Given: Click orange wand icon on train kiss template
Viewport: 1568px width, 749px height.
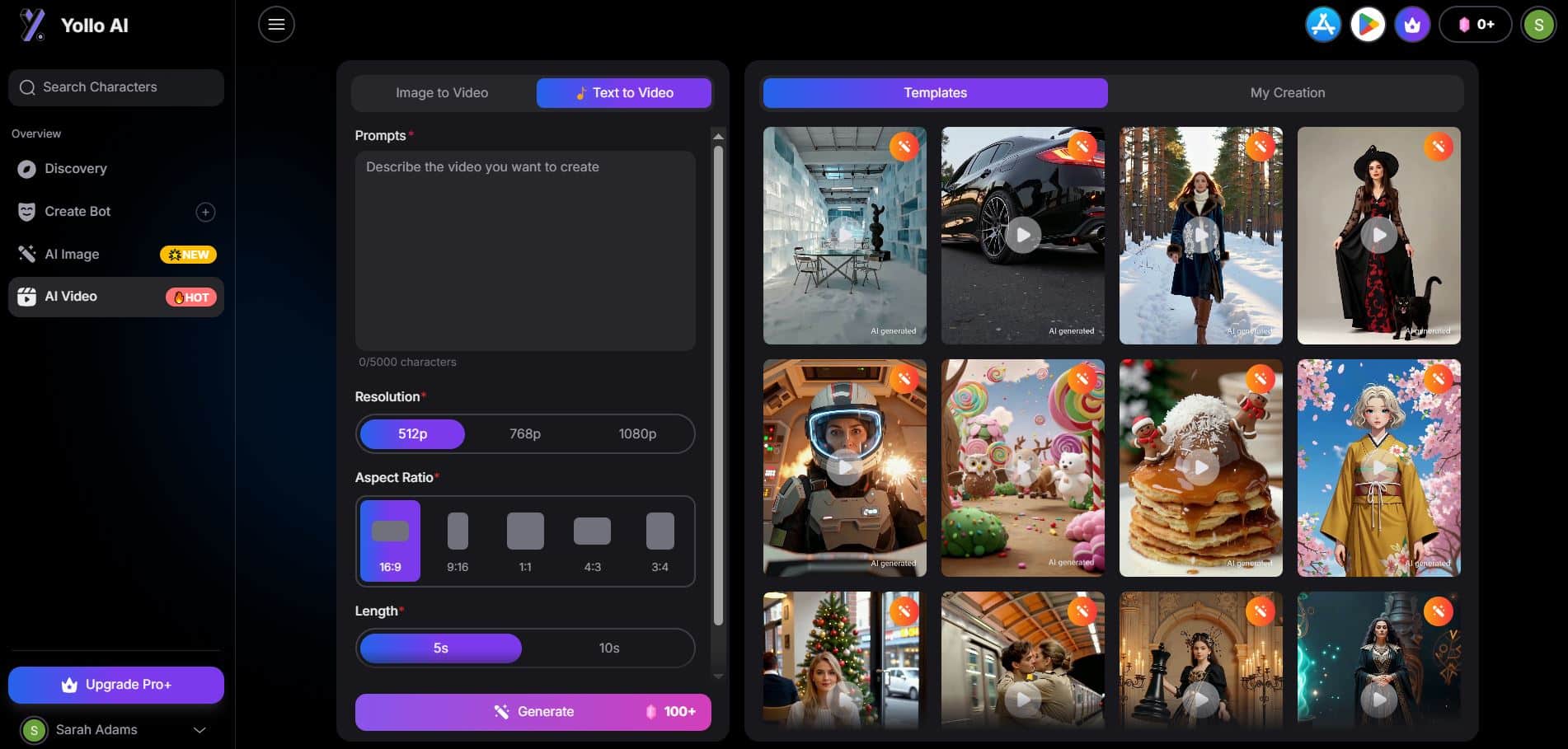Looking at the screenshot, I should coord(1082,611).
